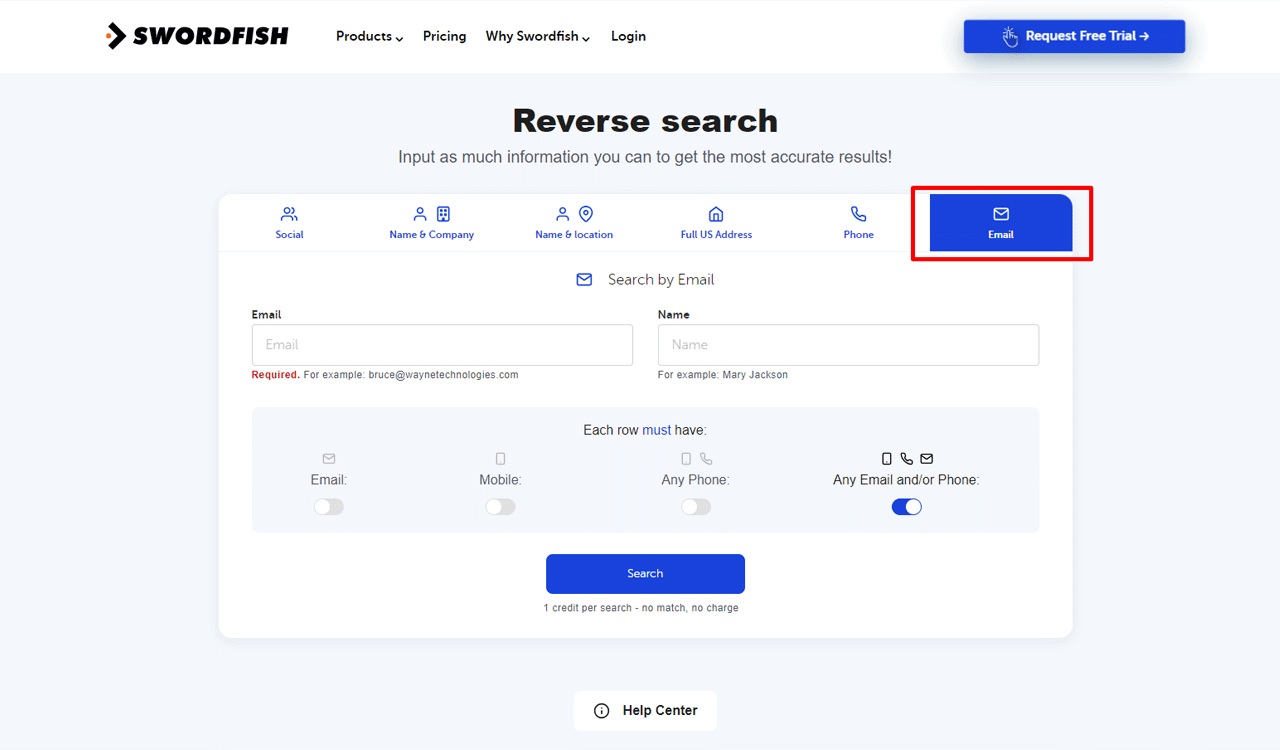
Task: Click the Help Center info icon
Action: coord(602,711)
